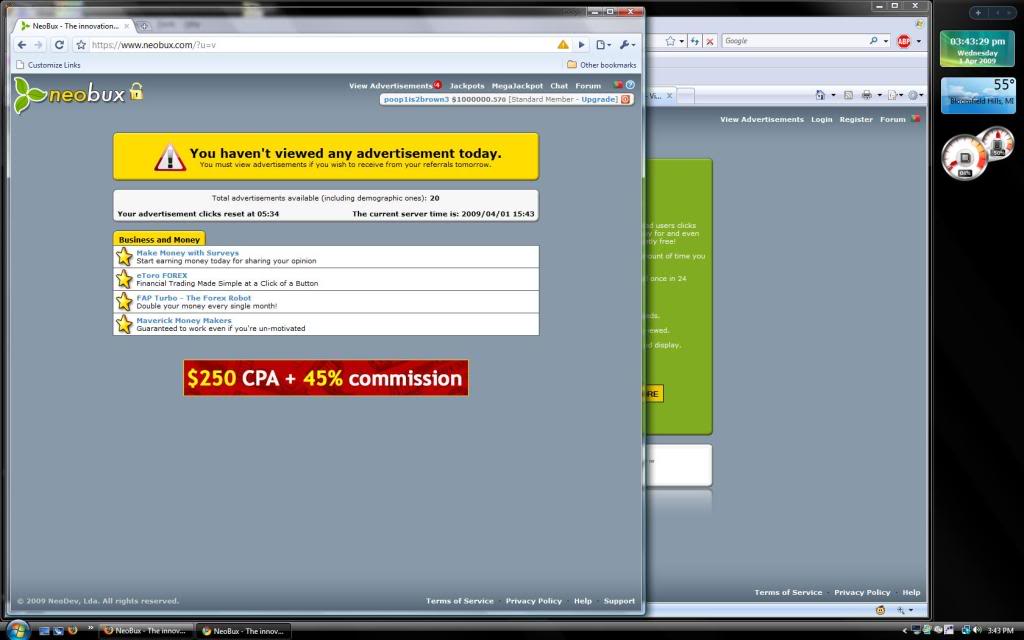Click the NeoBux logo
Viewport: 1024px width, 640px height.
[x=69, y=95]
